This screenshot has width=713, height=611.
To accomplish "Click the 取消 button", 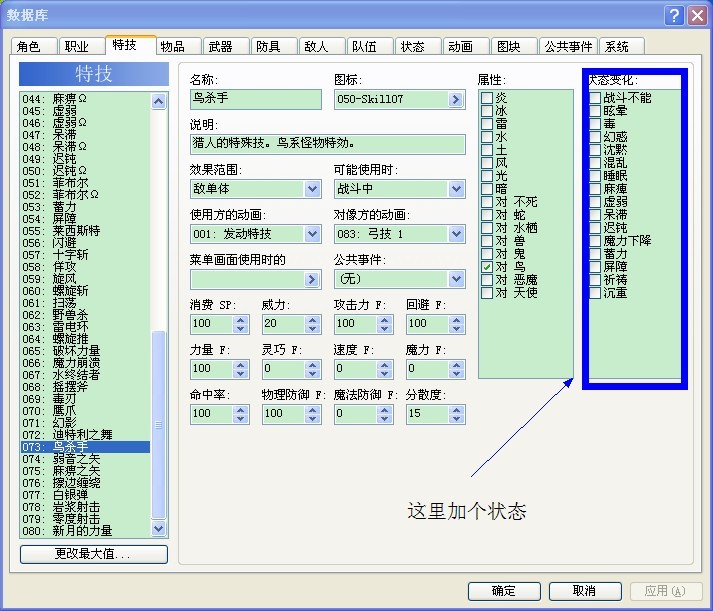I will point(585,591).
